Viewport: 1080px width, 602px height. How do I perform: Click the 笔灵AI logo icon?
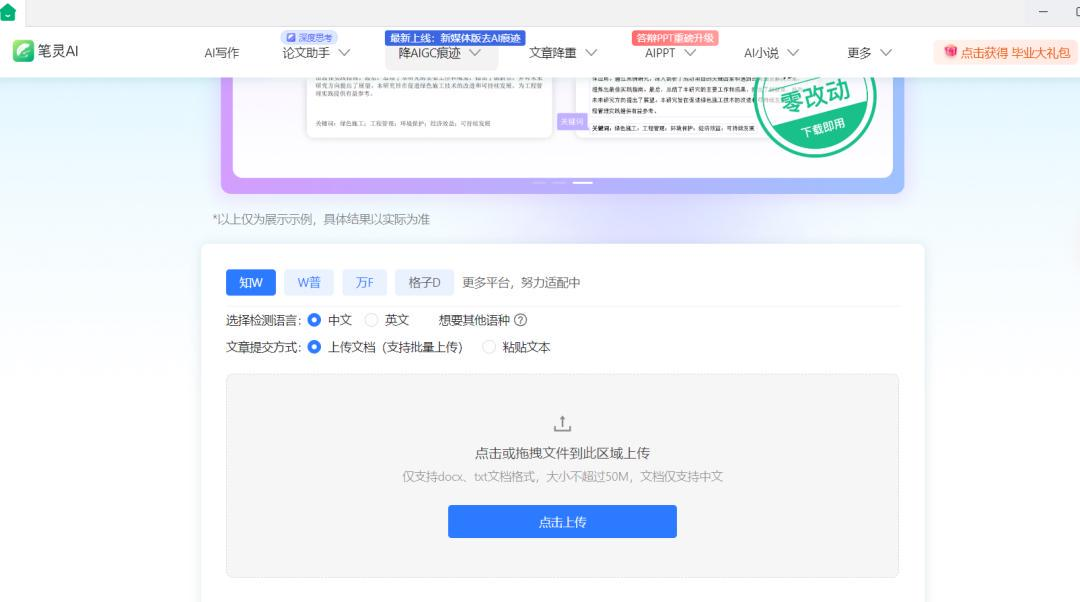click(x=23, y=51)
